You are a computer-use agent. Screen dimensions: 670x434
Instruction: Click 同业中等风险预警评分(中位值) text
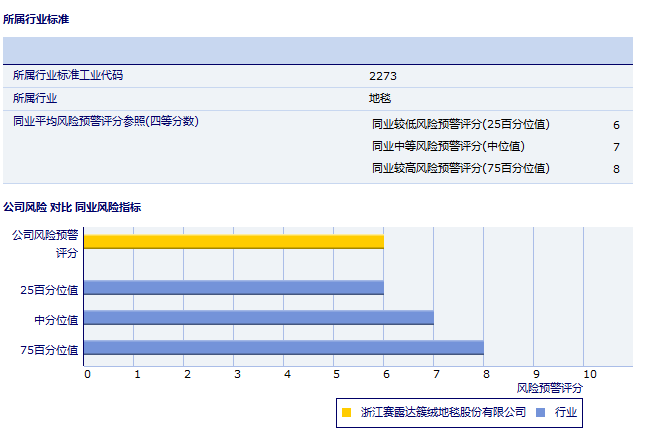coord(447,147)
